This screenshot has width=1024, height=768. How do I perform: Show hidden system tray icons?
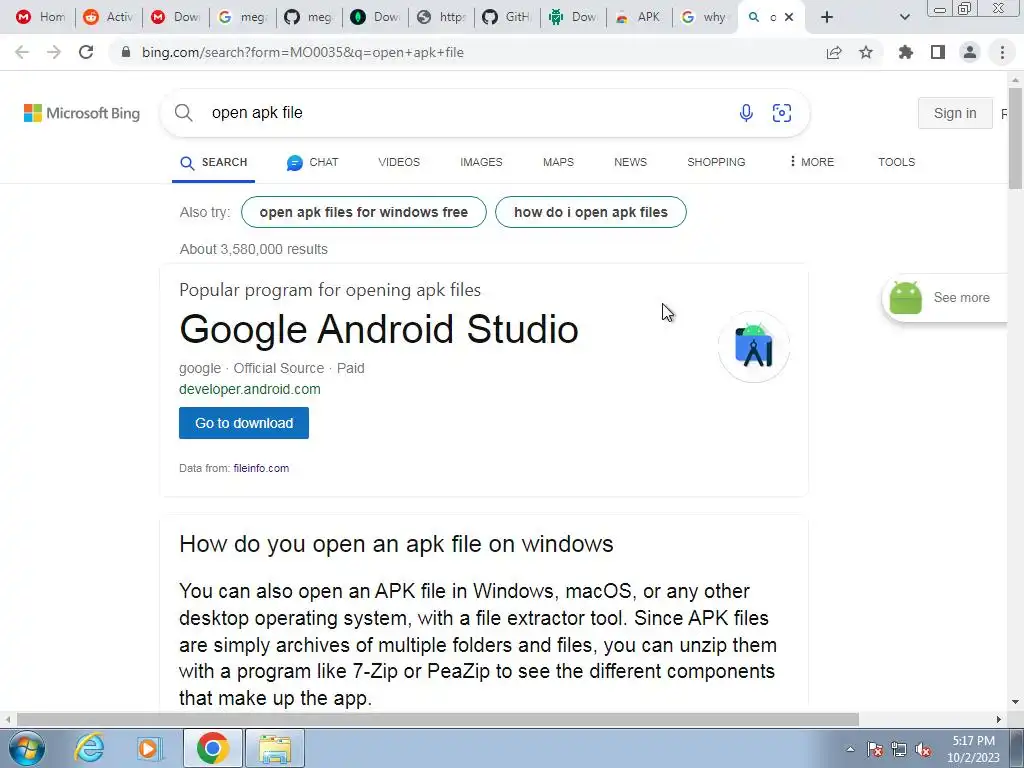pyautogui.click(x=850, y=749)
